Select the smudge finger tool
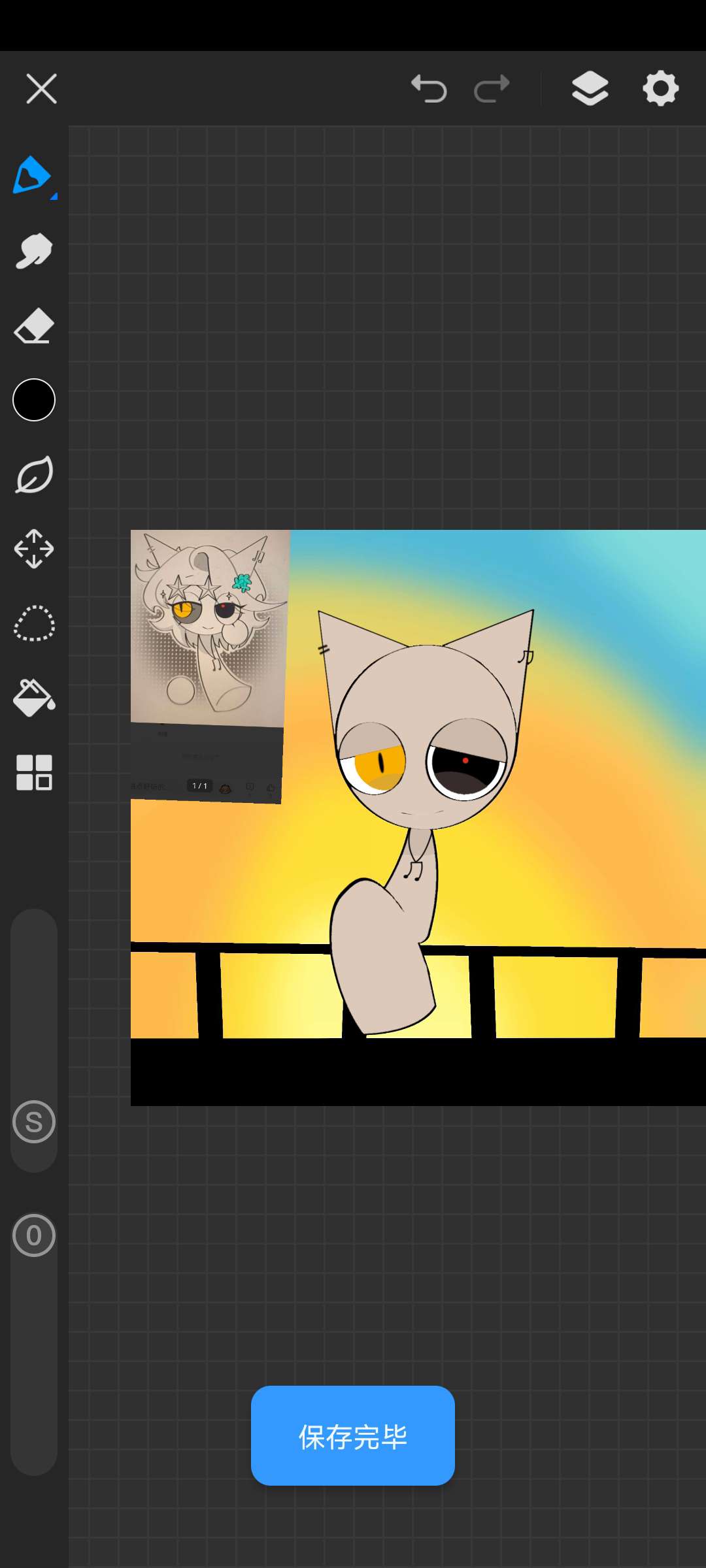Image resolution: width=706 pixels, height=1568 pixels. 34,251
